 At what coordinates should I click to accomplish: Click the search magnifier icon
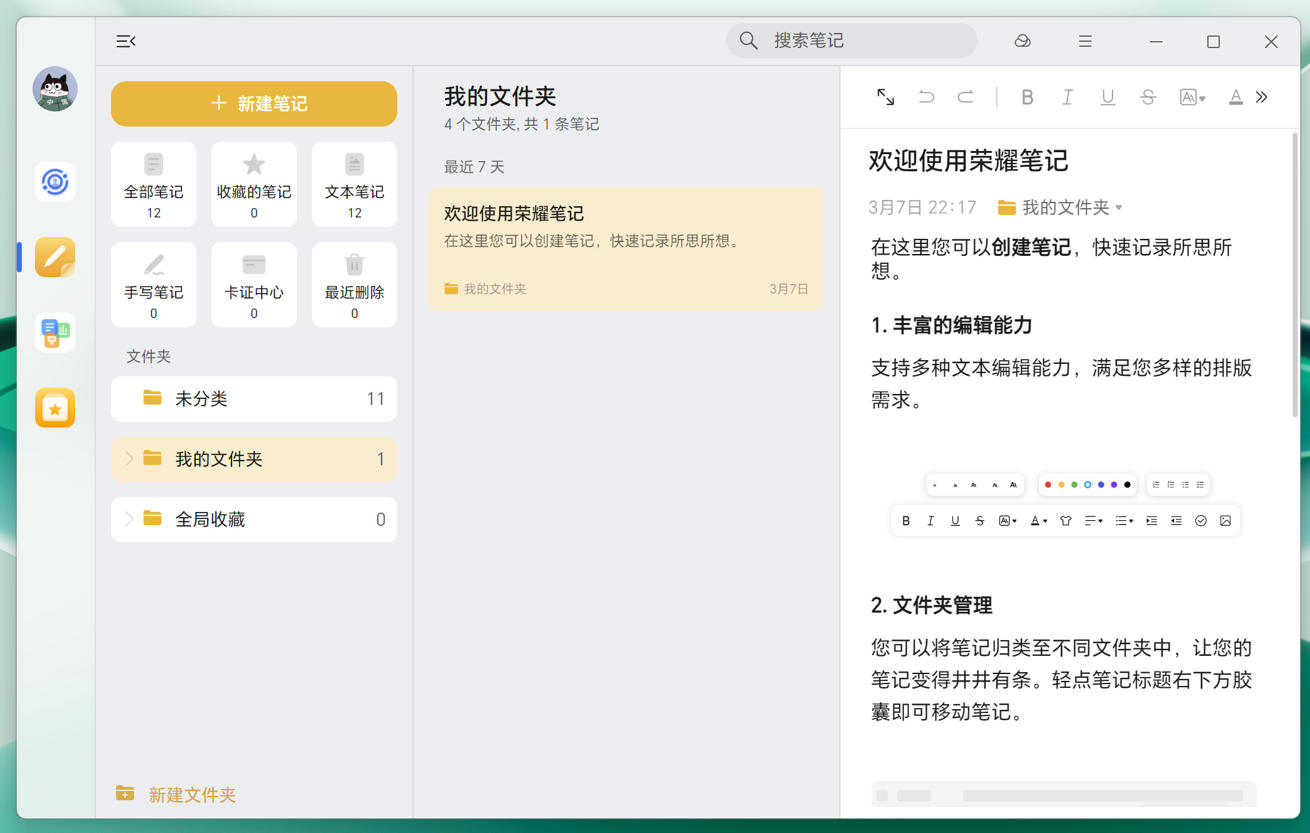[749, 41]
